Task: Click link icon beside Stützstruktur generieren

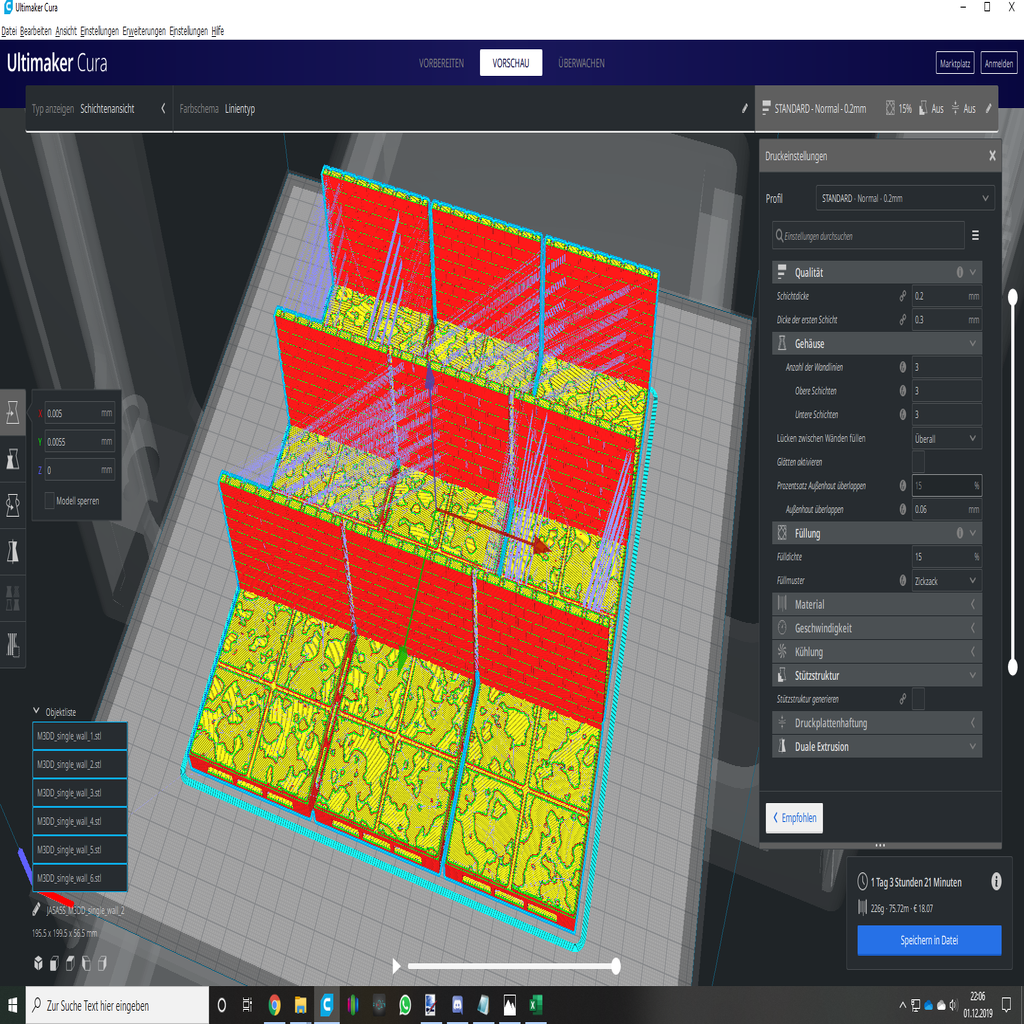Action: [903, 699]
